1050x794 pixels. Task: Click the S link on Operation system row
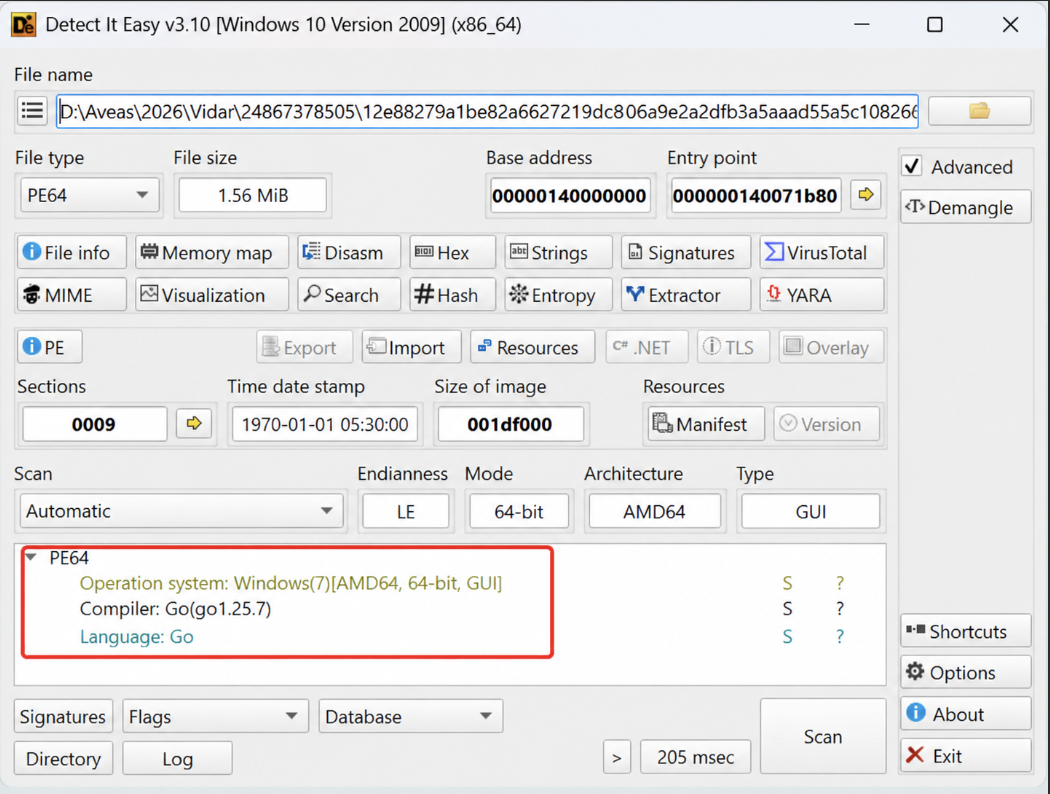[x=788, y=583]
